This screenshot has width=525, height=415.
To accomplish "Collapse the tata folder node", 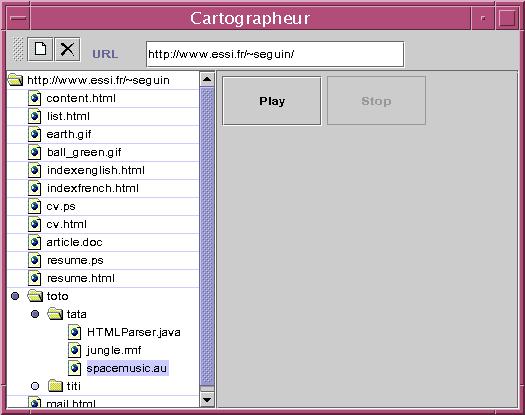I will 35,314.
